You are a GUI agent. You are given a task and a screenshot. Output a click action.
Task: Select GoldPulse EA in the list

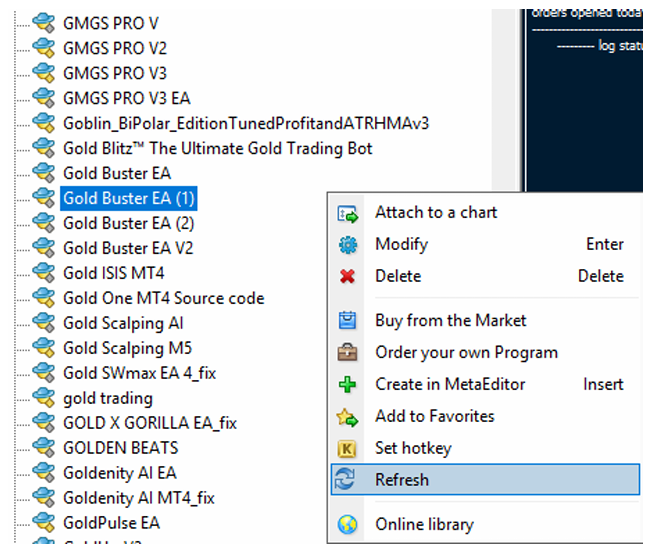(111, 523)
